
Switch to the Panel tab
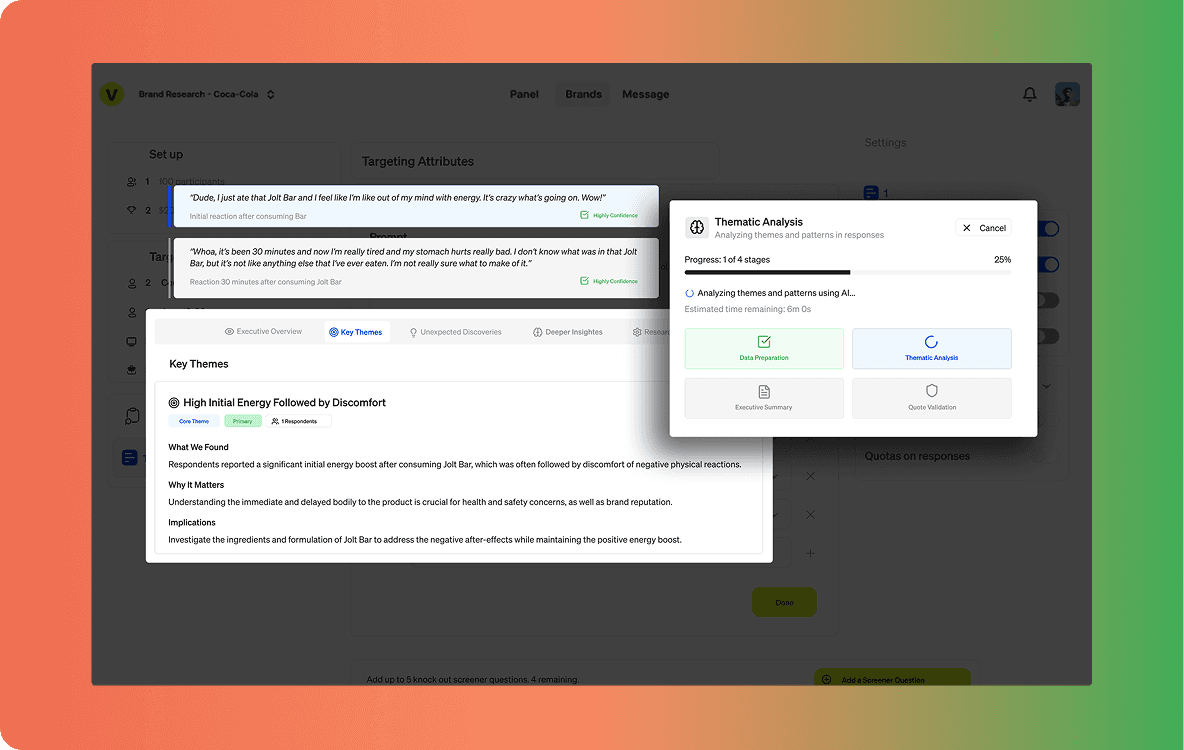pyautogui.click(x=524, y=94)
